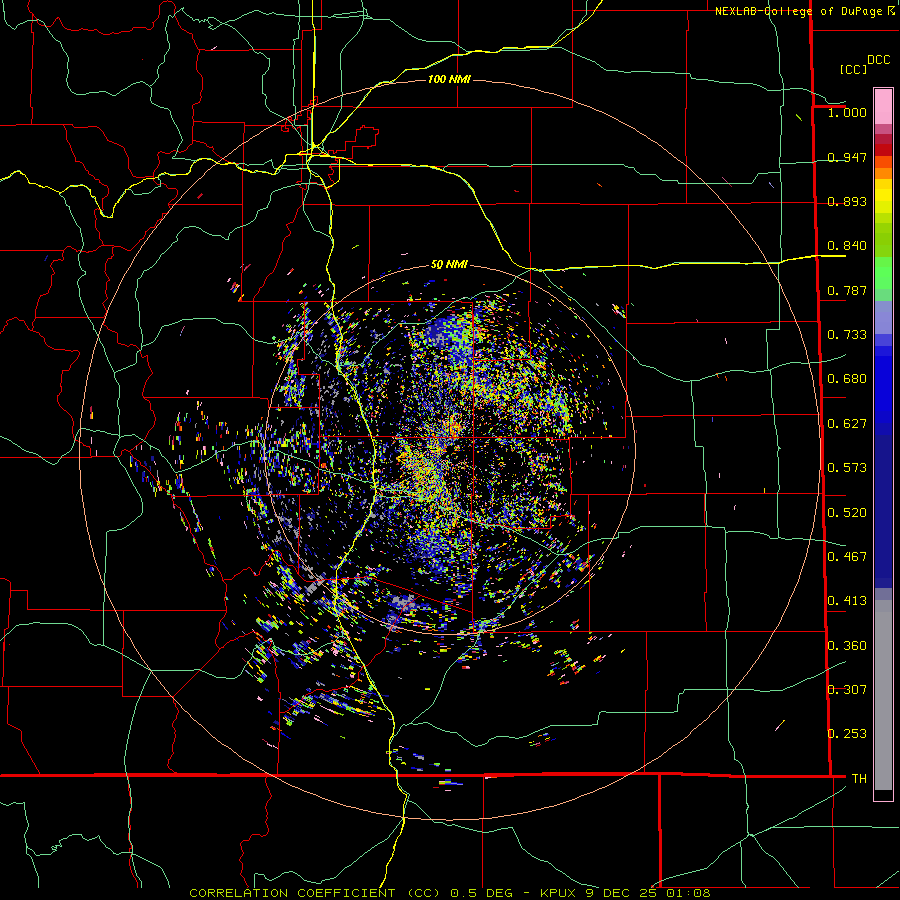Select the 0.627 color scale value
900x900 pixels.
(x=847, y=424)
